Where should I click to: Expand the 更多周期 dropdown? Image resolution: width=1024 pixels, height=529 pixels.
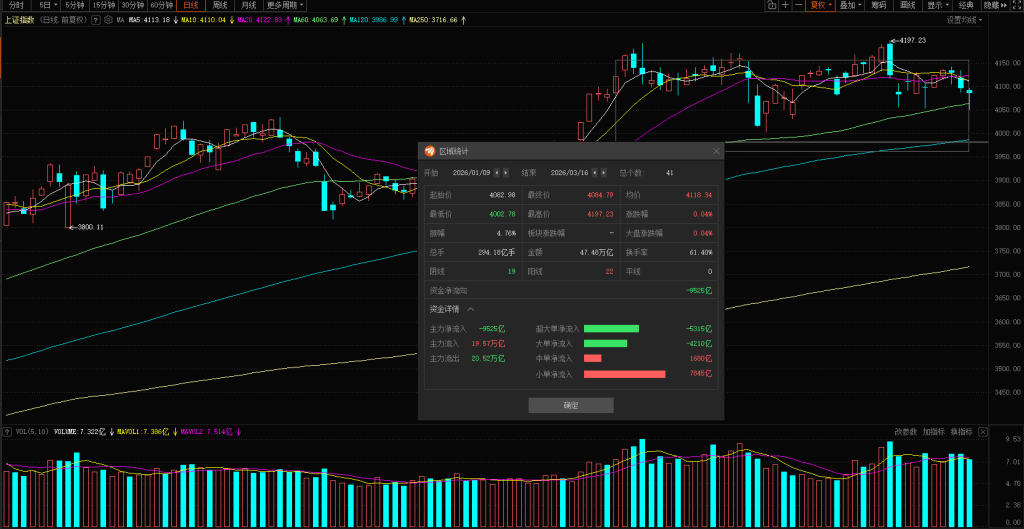(285, 5)
